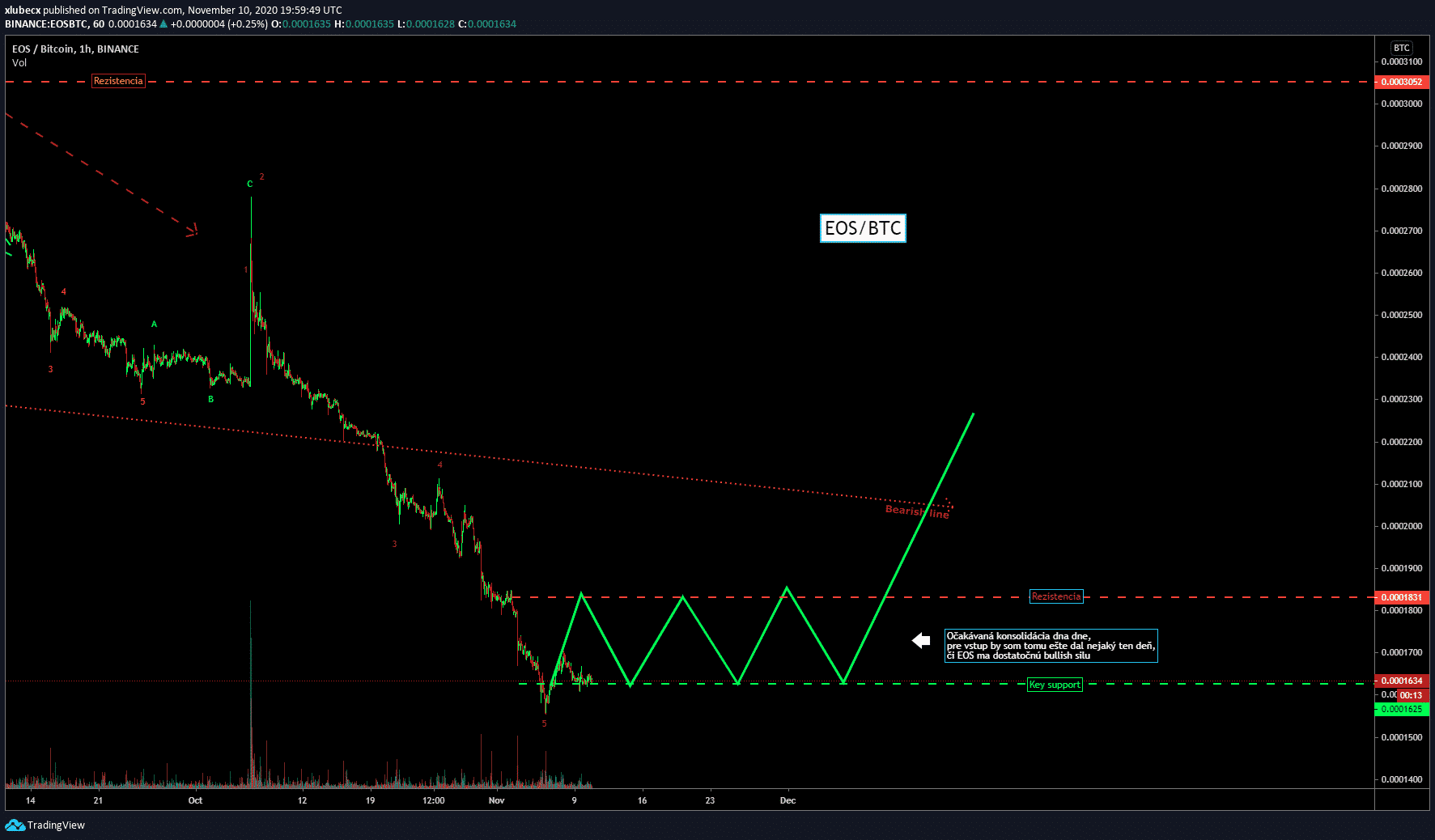Click the EOS / Bitcoin, 1h, BINANCE title
This screenshot has height=840, width=1435.
tap(75, 49)
